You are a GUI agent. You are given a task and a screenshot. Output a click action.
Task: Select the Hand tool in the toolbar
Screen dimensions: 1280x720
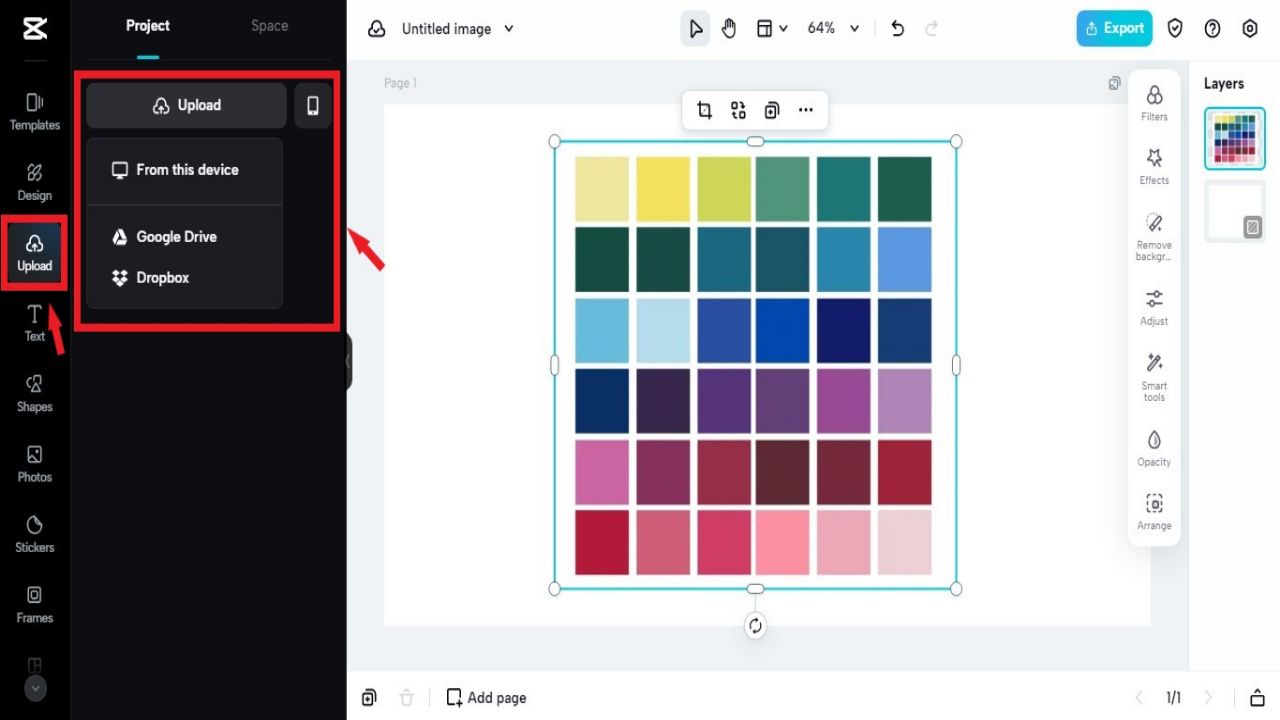(729, 28)
